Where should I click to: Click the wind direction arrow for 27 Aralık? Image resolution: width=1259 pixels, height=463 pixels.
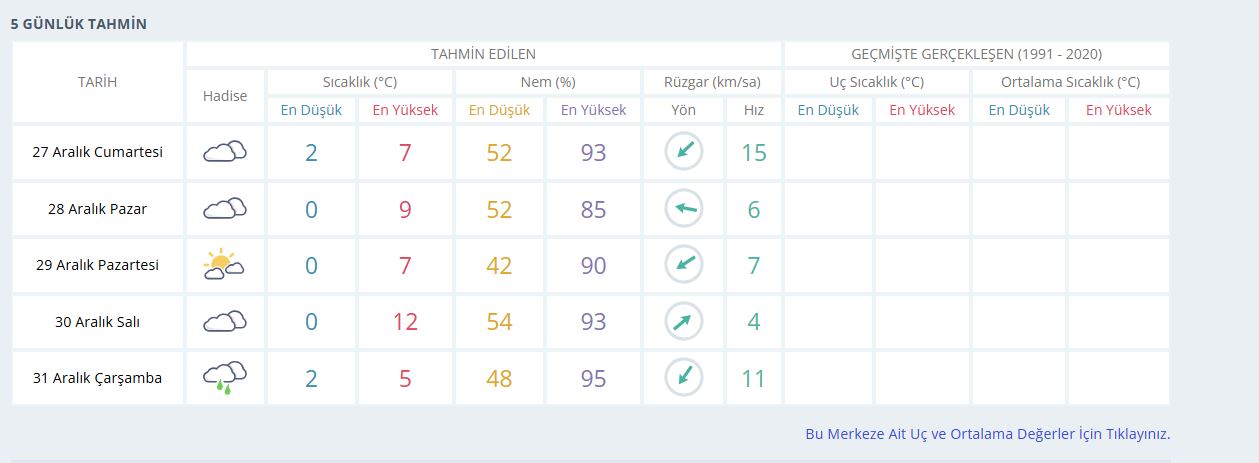click(x=684, y=152)
